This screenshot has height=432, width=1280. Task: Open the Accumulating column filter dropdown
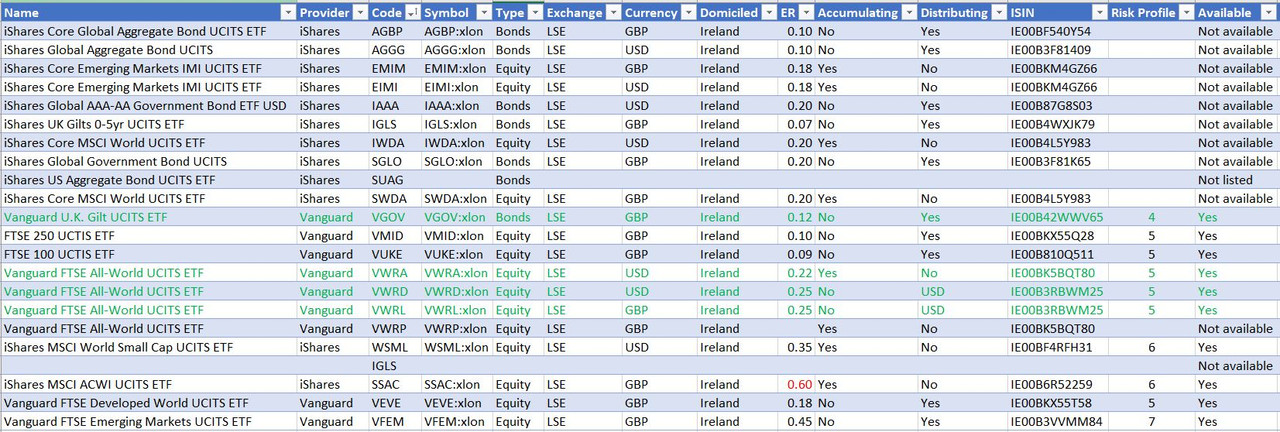pyautogui.click(x=908, y=13)
